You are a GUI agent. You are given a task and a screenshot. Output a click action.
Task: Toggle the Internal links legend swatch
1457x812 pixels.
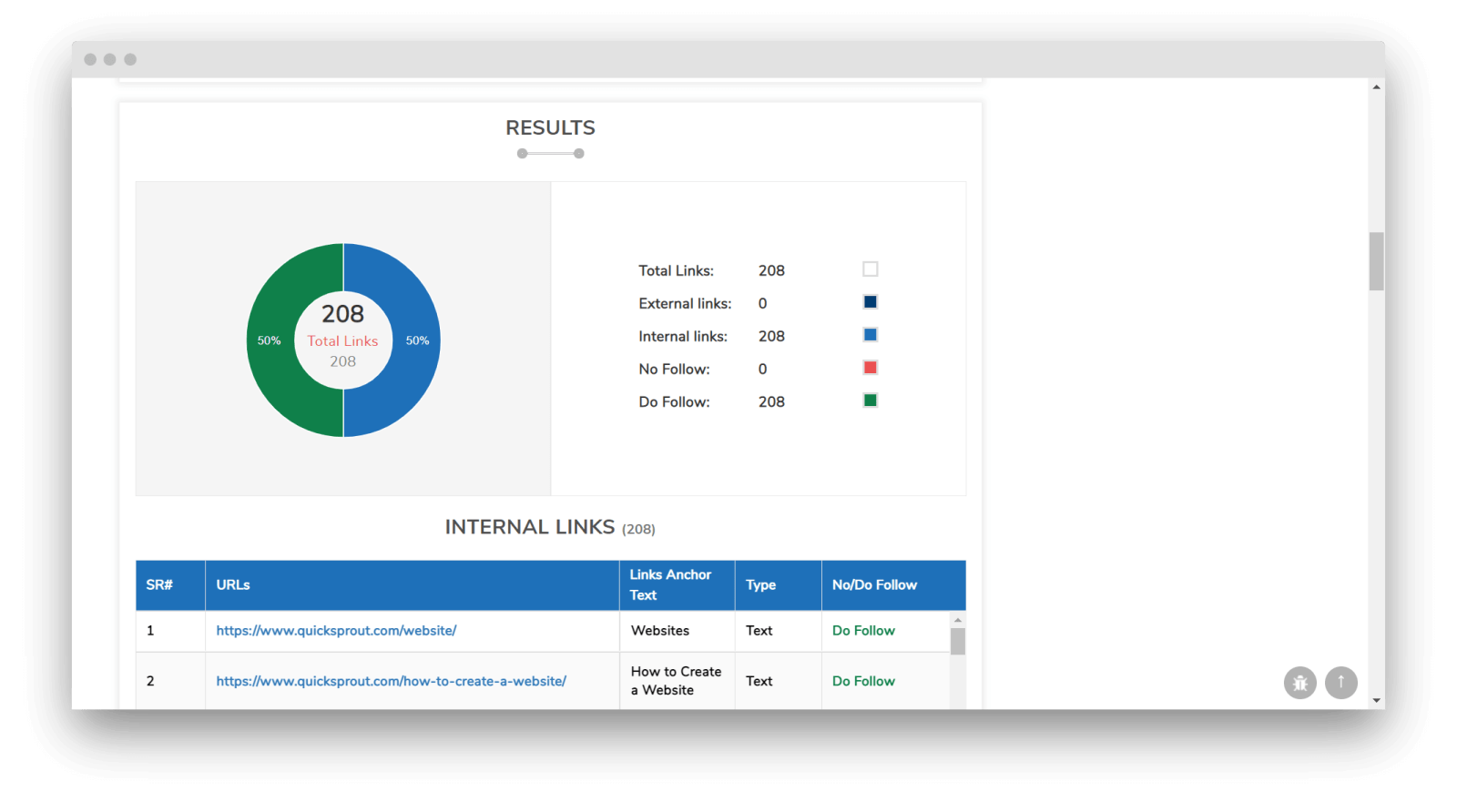point(870,335)
